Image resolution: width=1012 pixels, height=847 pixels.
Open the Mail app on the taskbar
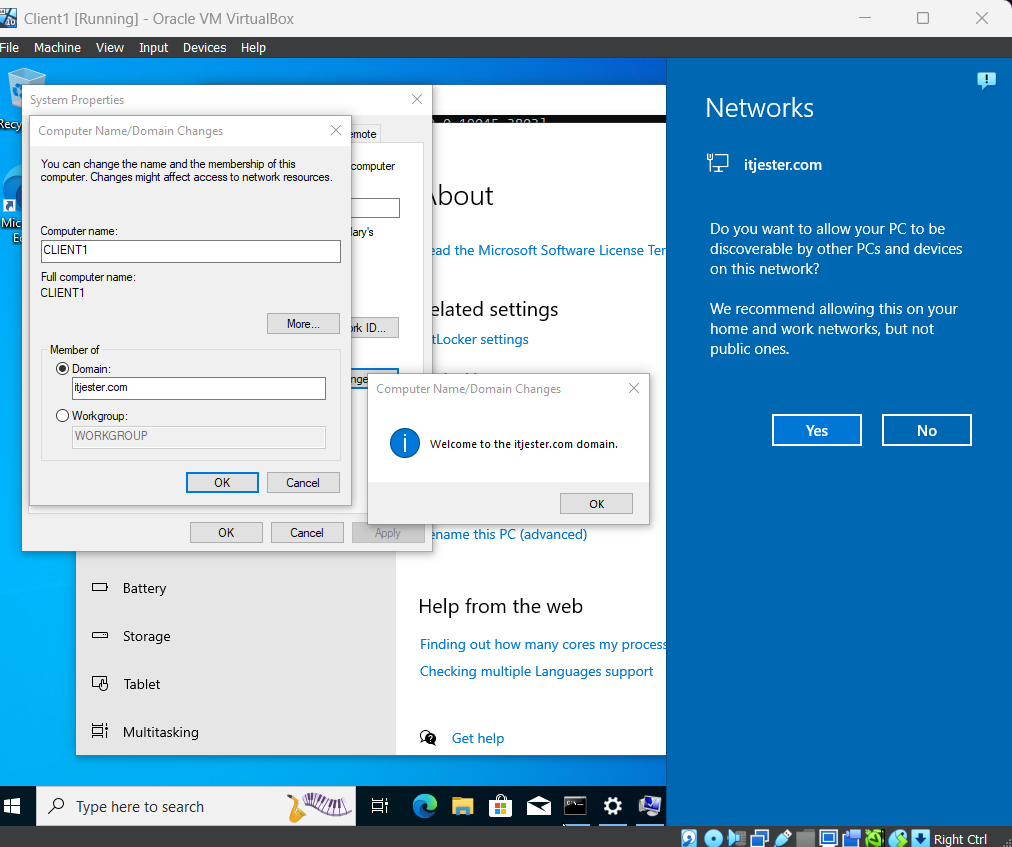click(x=538, y=806)
